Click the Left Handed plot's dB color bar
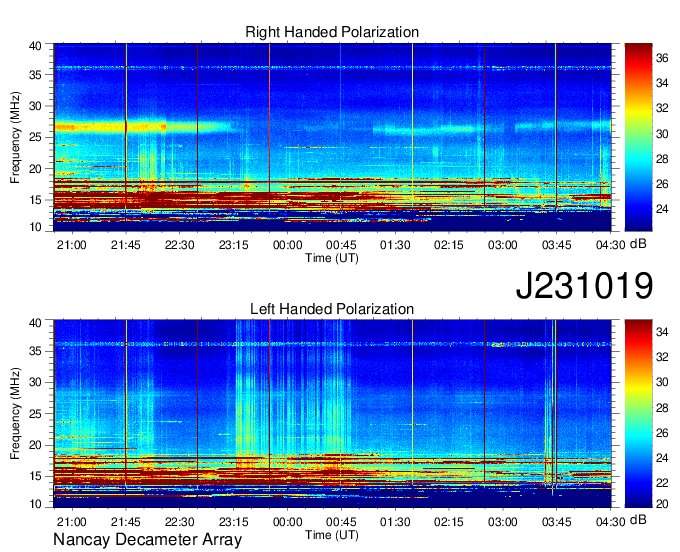Image resolution: width=680 pixels, height=552 pixels. coord(638,414)
